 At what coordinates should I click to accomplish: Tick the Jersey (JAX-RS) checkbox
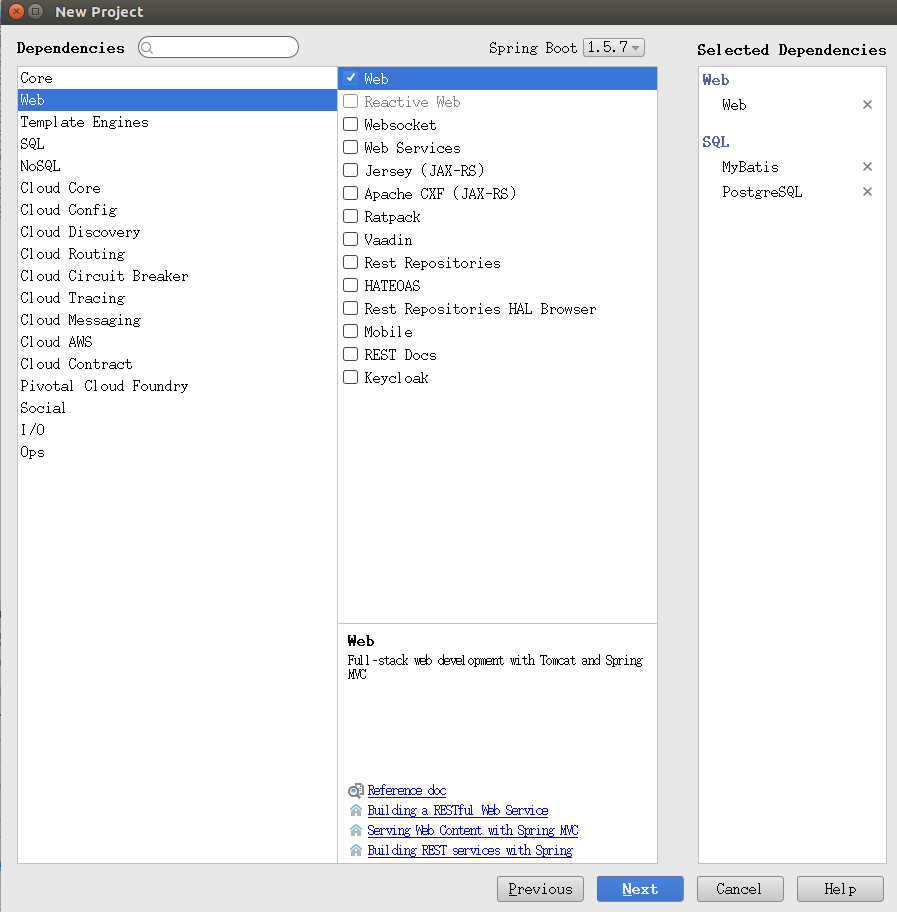[x=350, y=170]
